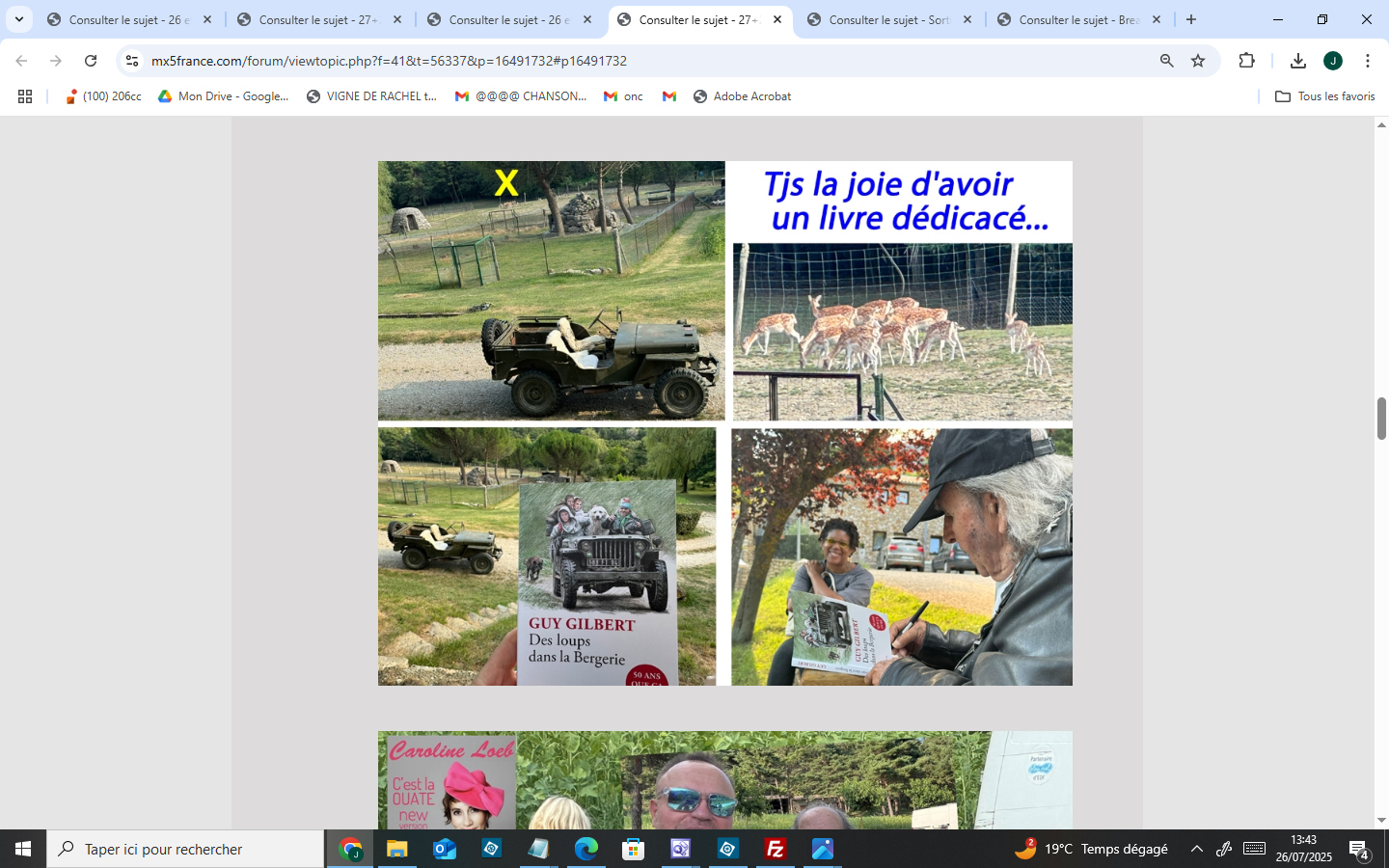Open the Chrome three-dot menu
1389x868 pixels.
coord(1367,61)
